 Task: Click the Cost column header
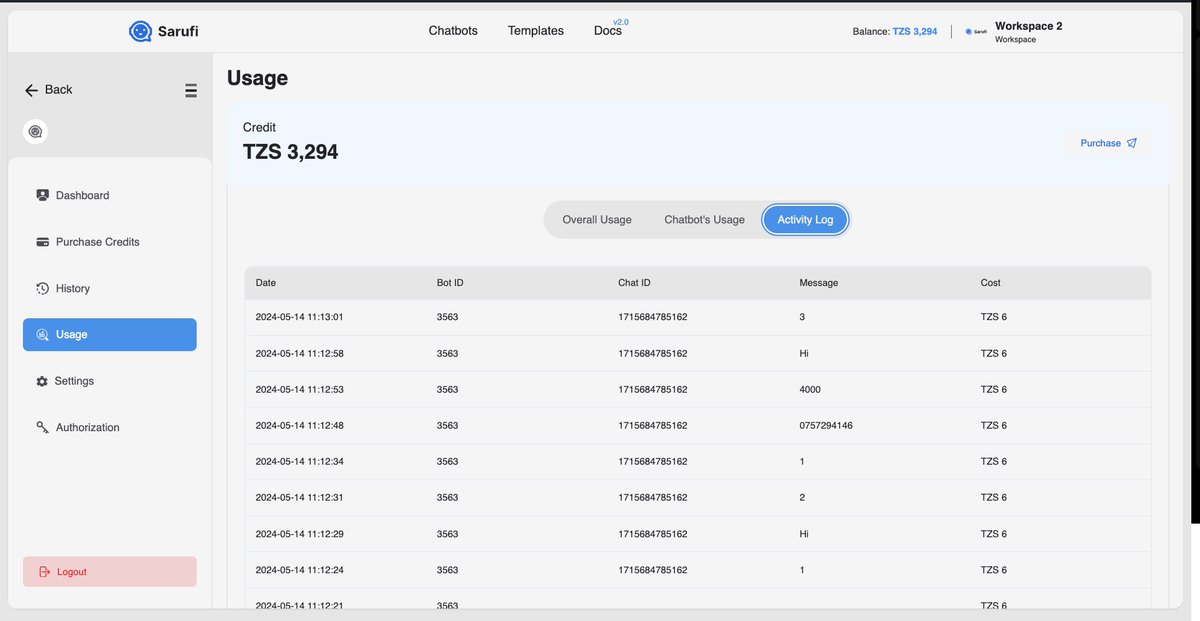click(990, 283)
